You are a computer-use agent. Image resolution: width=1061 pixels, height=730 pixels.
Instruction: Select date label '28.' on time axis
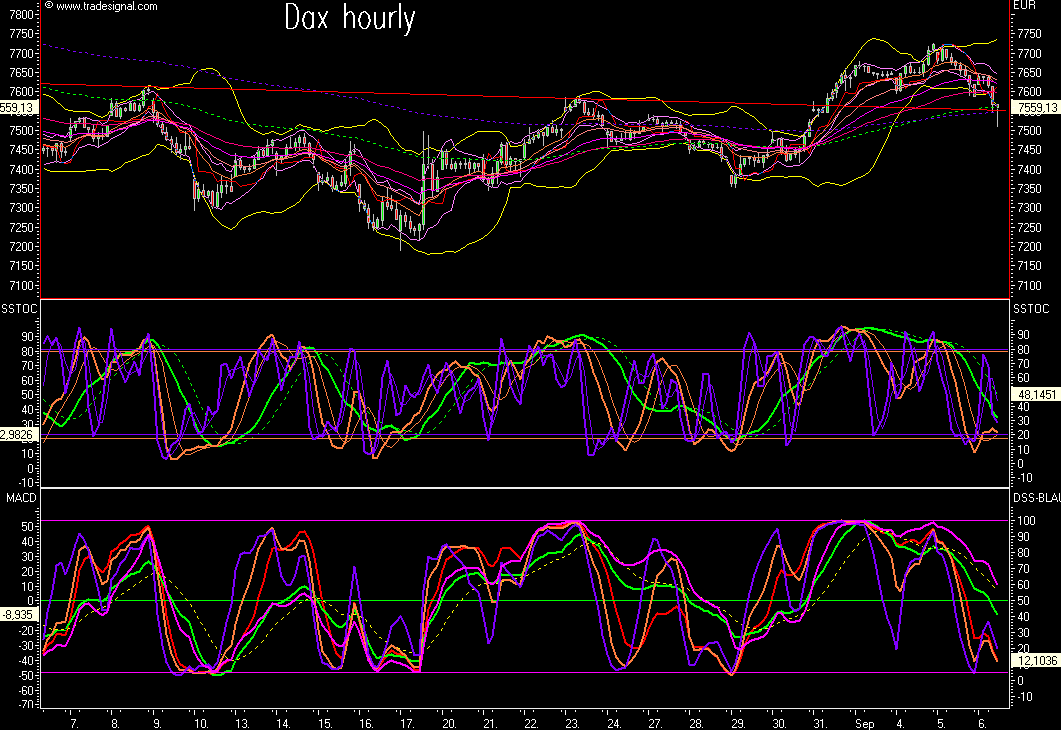click(x=696, y=724)
